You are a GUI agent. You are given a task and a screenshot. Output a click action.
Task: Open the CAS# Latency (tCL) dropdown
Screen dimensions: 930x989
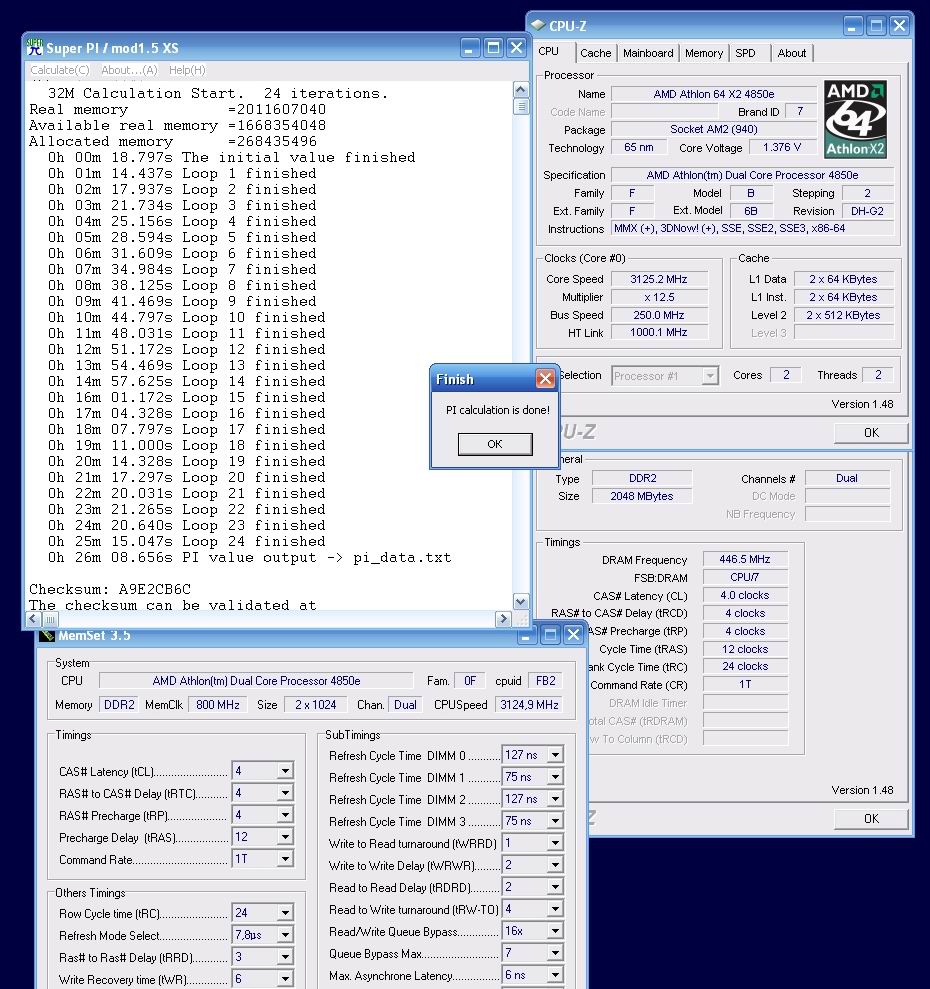pos(285,771)
